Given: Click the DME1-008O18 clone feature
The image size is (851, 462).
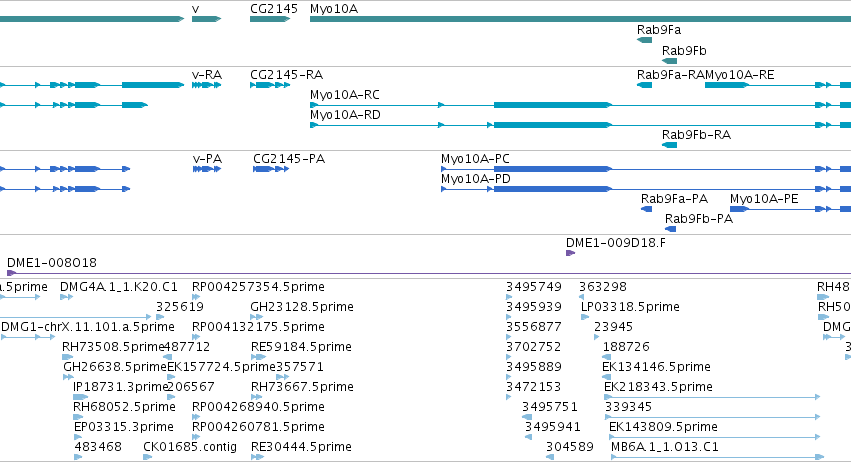Looking at the screenshot, I should (429, 273).
